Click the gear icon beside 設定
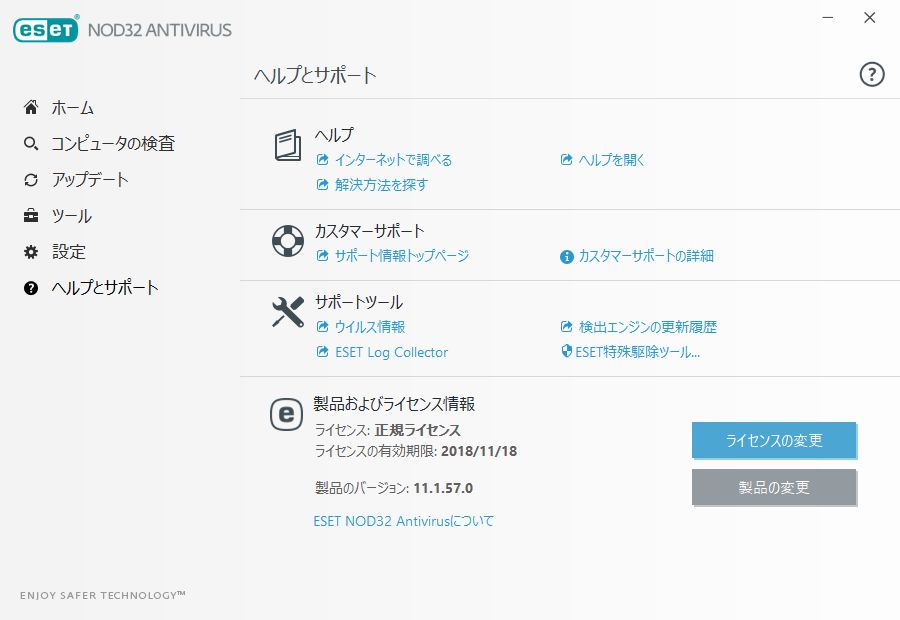Viewport: 900px width, 620px height. [31, 252]
